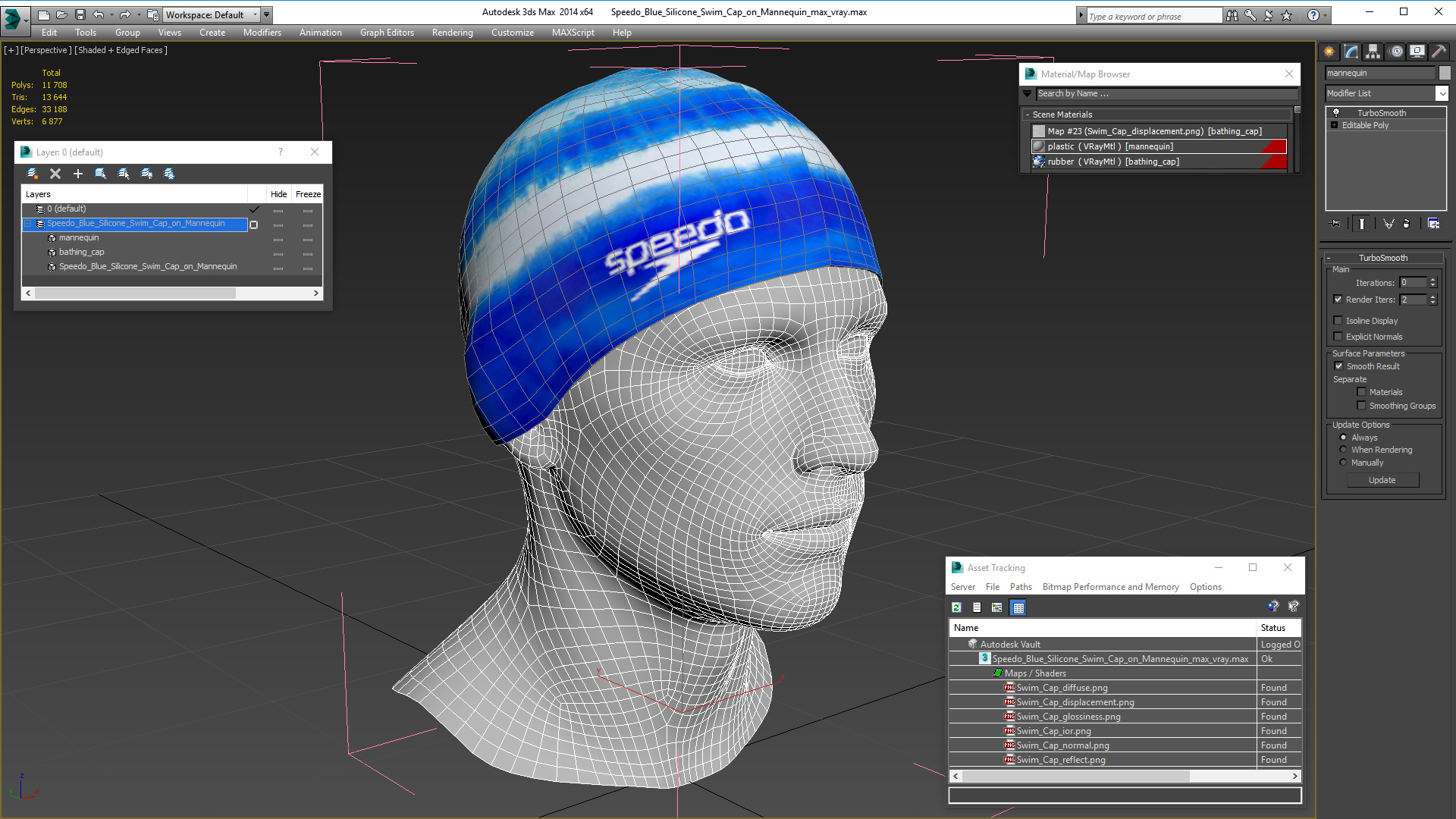1456x819 pixels.
Task: Switch to the Create command panel tab
Action: (x=1329, y=52)
